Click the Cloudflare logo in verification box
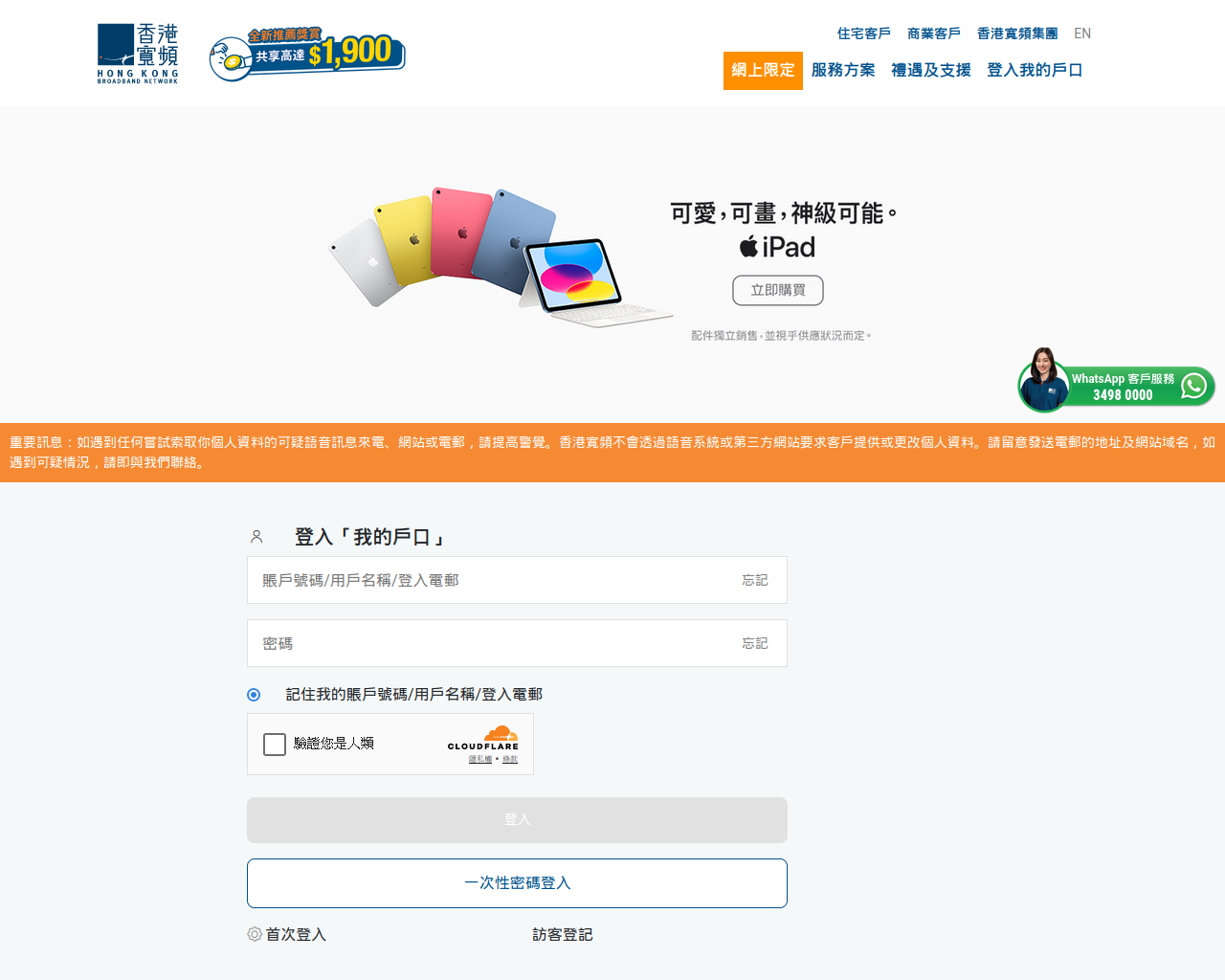This screenshot has width=1225, height=980. tap(483, 738)
